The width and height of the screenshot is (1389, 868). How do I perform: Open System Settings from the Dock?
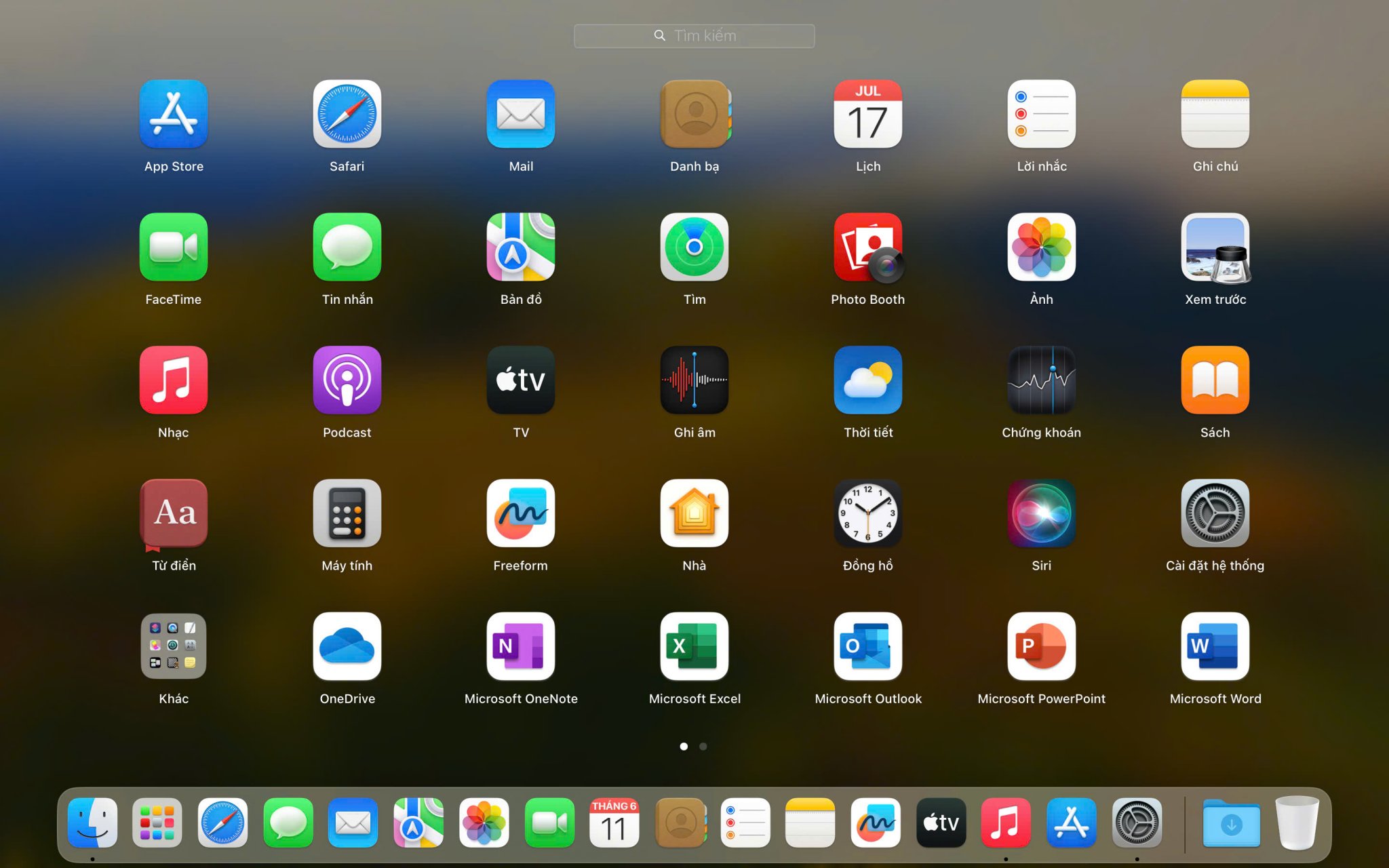(x=1137, y=823)
